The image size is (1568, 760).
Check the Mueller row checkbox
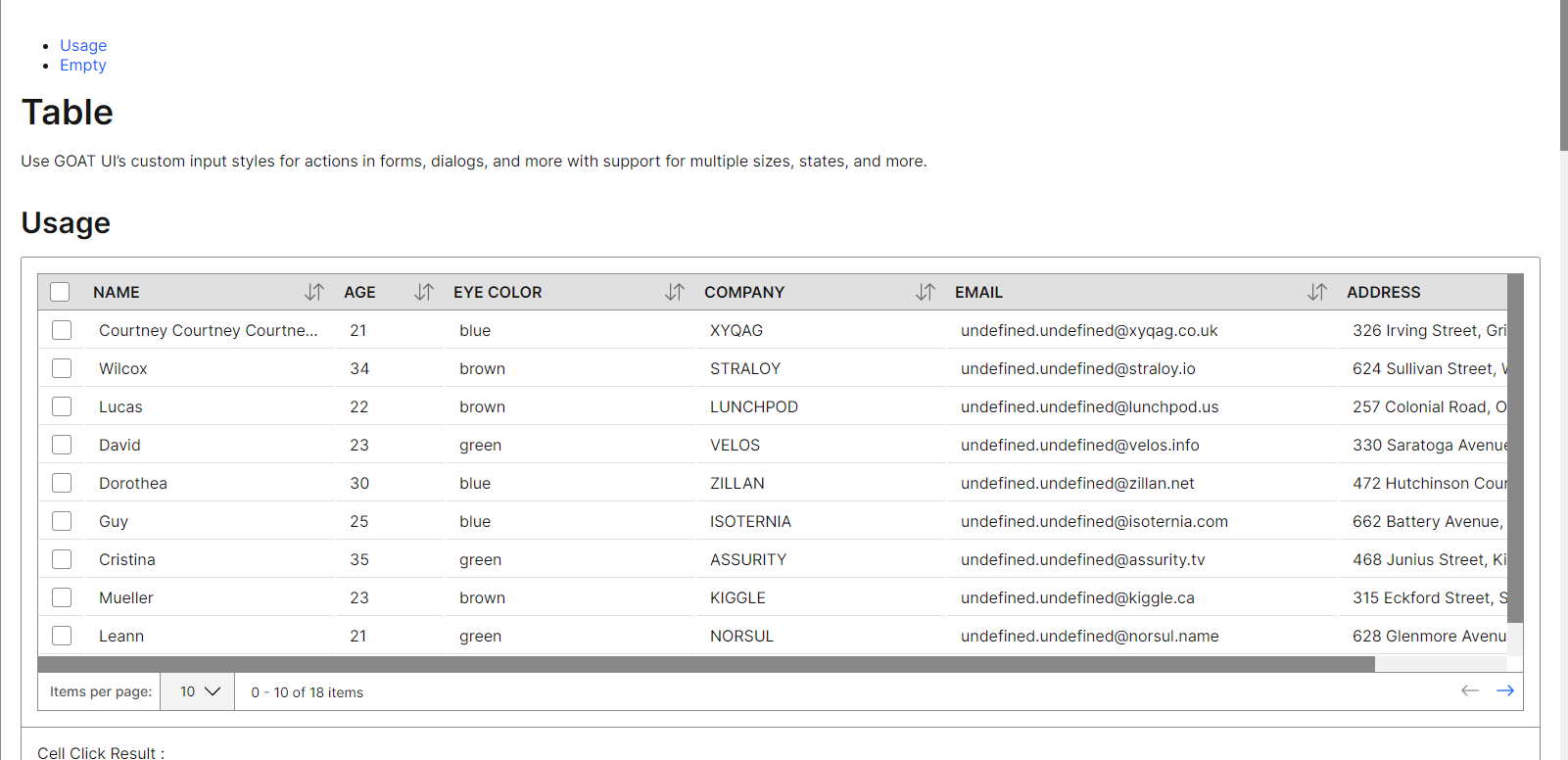point(62,597)
